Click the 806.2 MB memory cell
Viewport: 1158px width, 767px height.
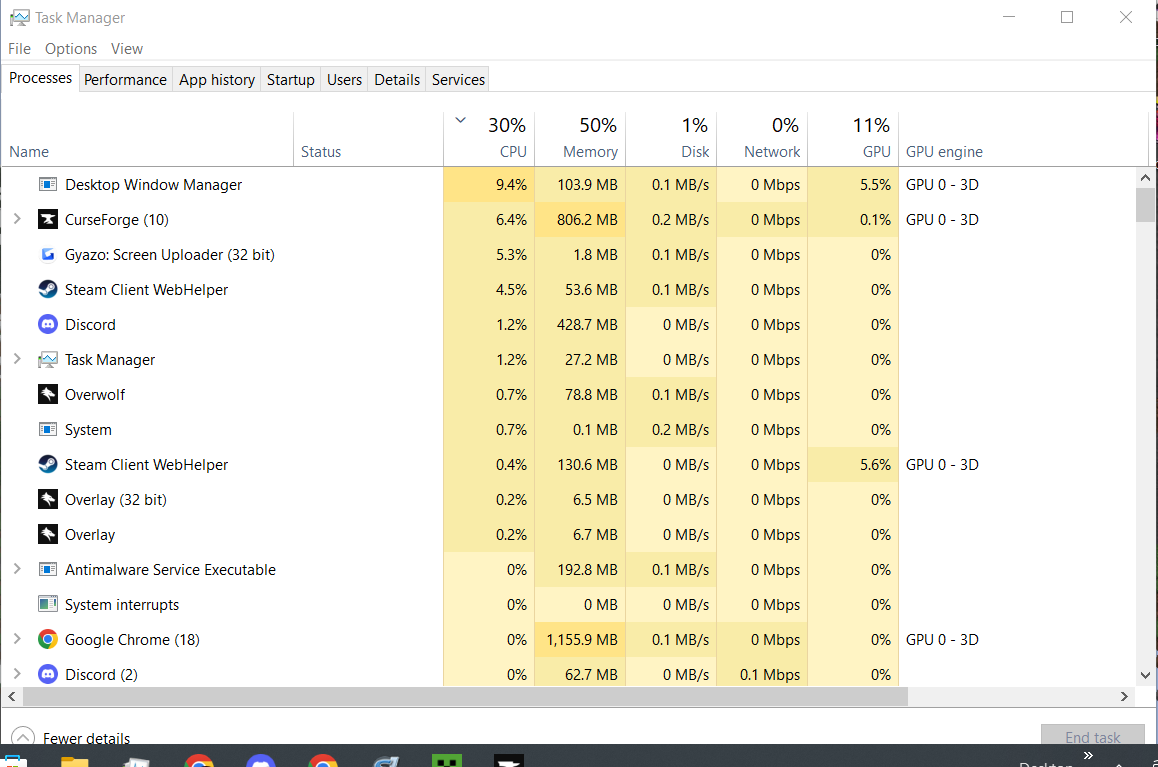click(580, 219)
